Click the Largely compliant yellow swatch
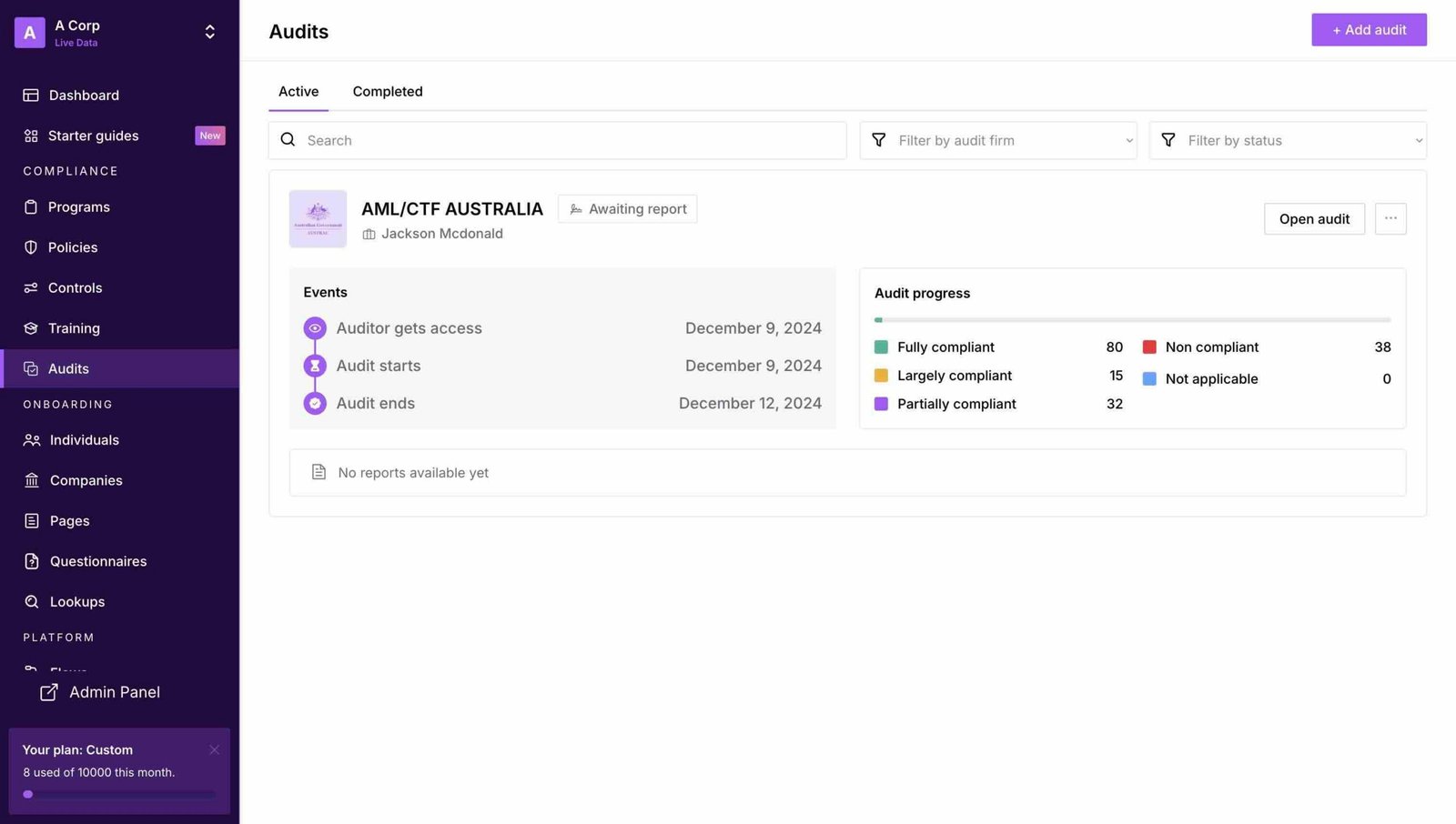Screen dimensions: 1456x824 click(881, 376)
